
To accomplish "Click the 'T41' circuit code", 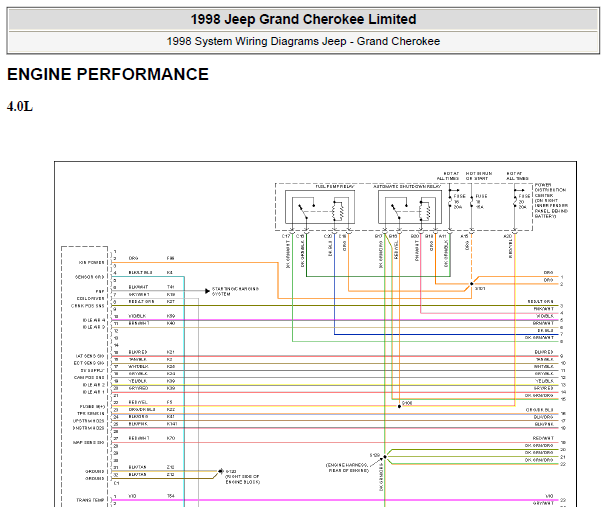I will point(170,287).
